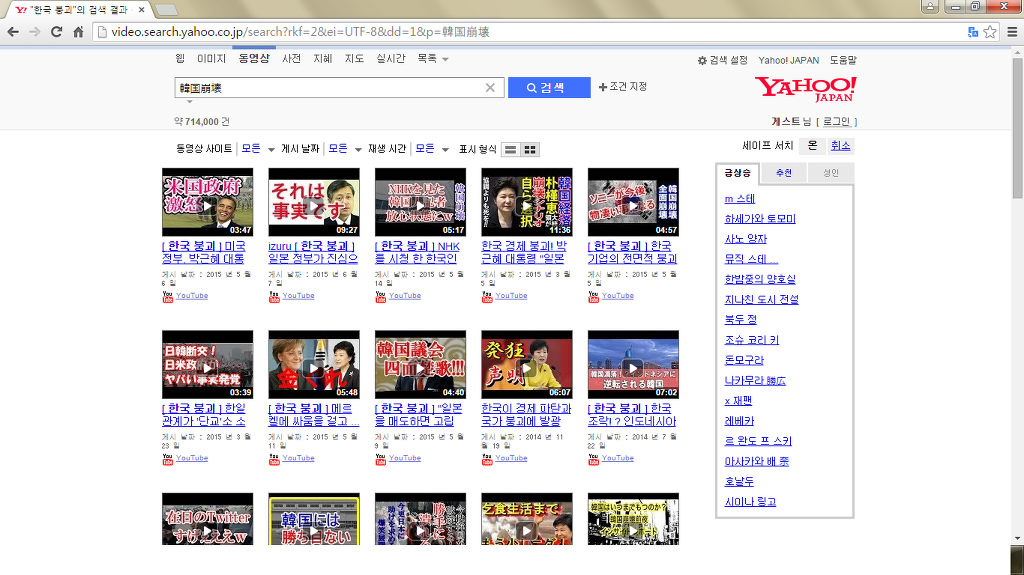Open trending keyword 시이나 링고
Image resolution: width=1024 pixels, height=575 pixels.
click(750, 502)
